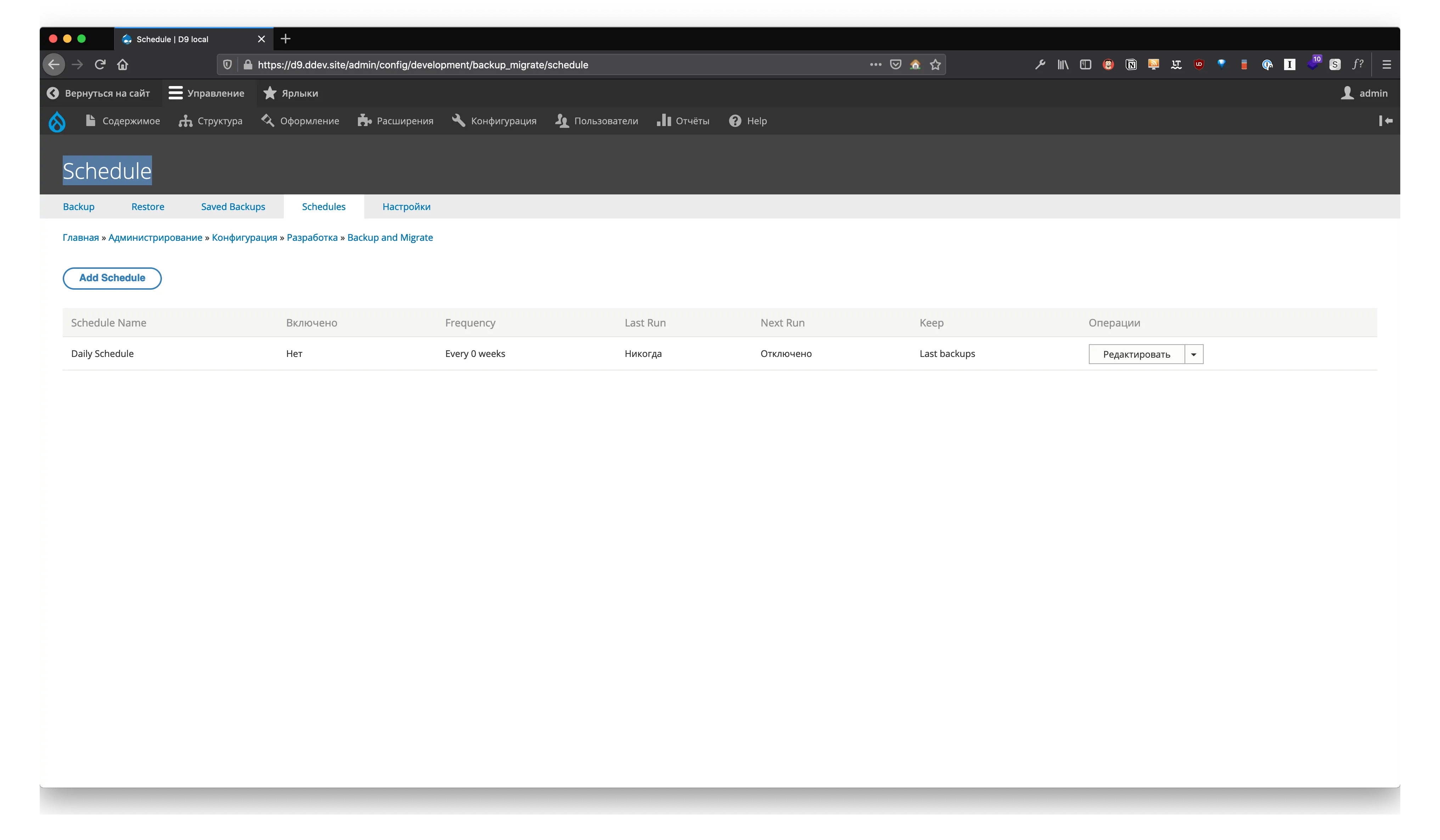This screenshot has width=1440, height=840.
Task: Go to browser home icon
Action: 122,64
